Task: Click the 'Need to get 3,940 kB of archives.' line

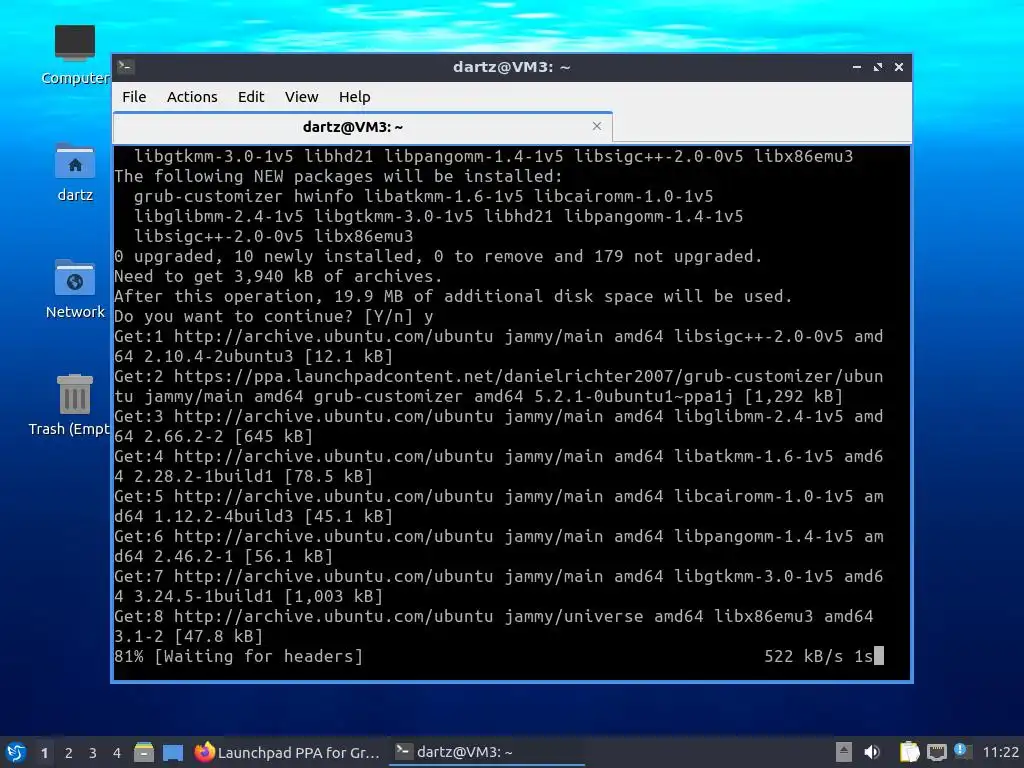Action: (x=278, y=277)
